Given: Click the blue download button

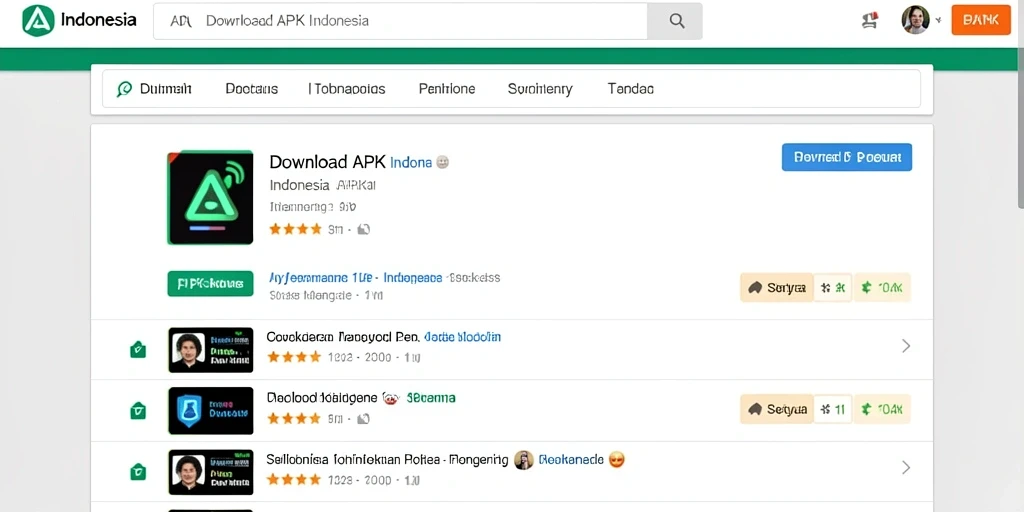Looking at the screenshot, I should (x=846, y=157).
